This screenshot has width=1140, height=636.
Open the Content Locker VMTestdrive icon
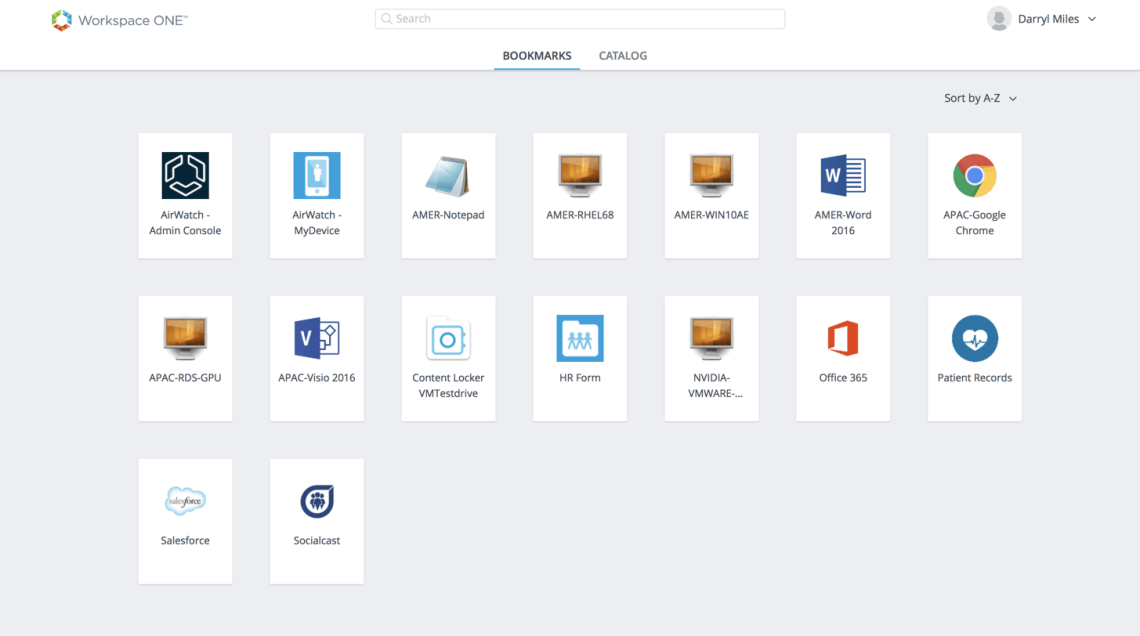(448, 338)
